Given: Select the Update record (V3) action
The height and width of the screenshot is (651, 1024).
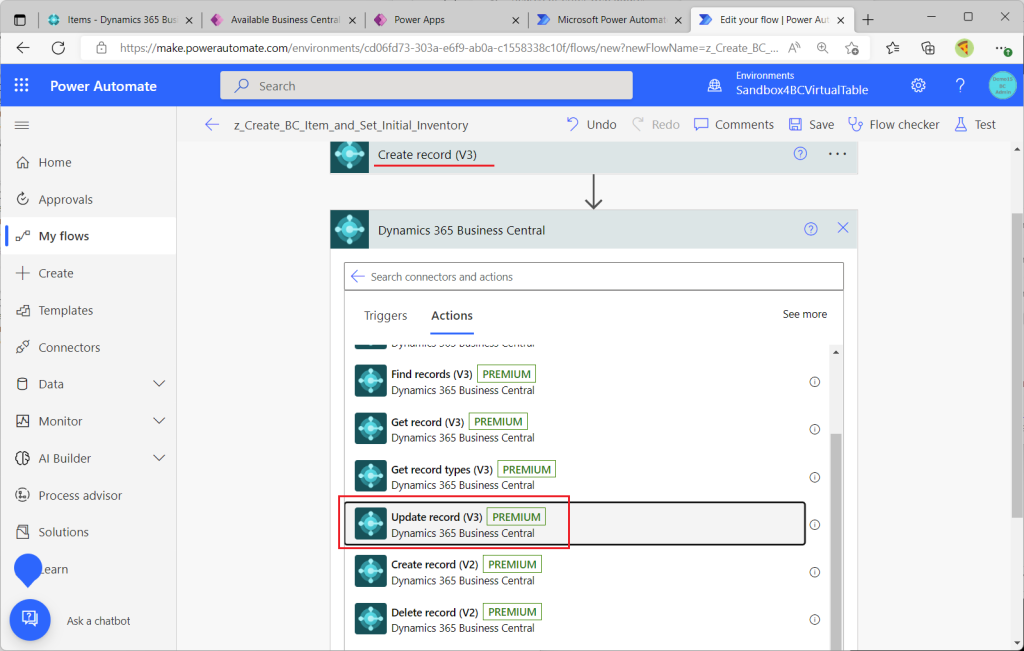Looking at the screenshot, I should (x=575, y=524).
